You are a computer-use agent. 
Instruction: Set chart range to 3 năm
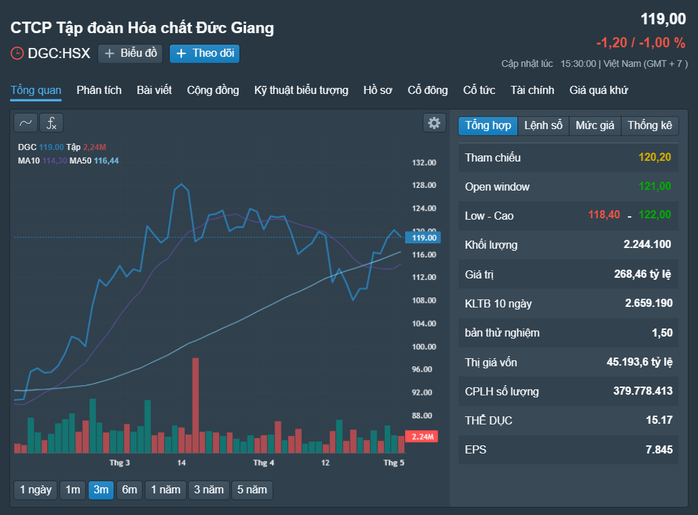click(209, 490)
